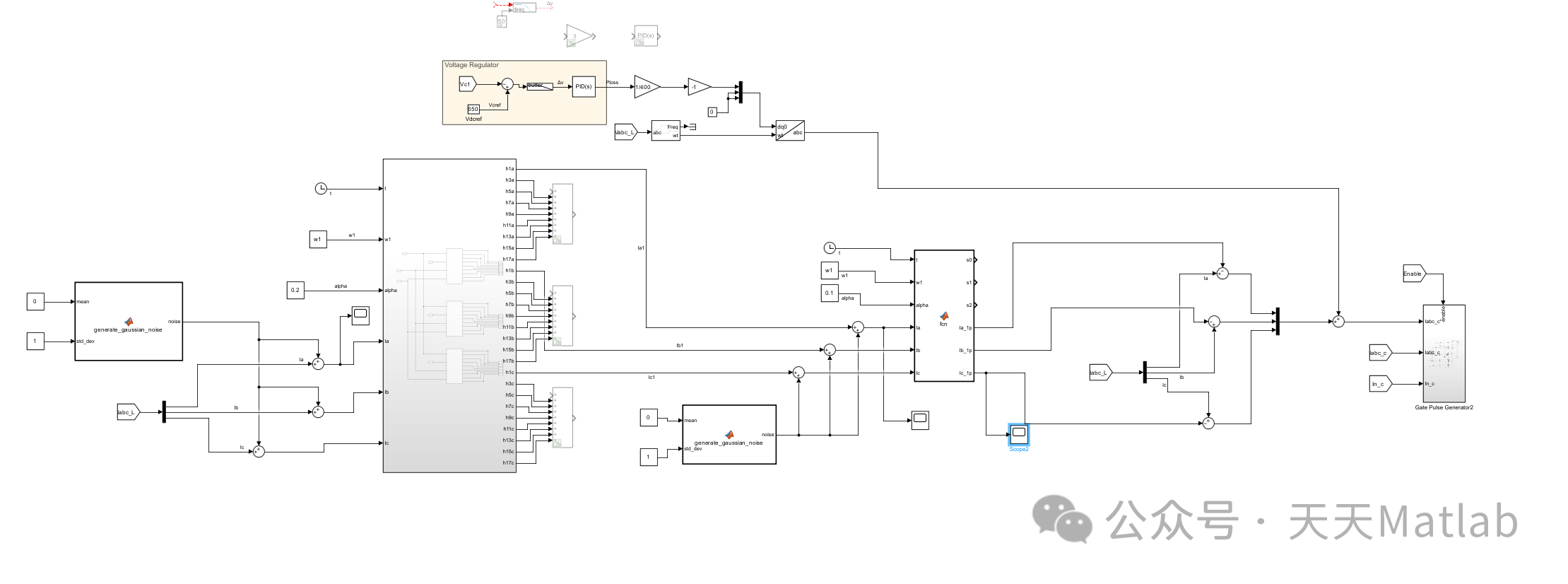Viewport: 1568px width, 584px height.
Task: Select the clock block feeding the fcn block
Action: point(830,247)
